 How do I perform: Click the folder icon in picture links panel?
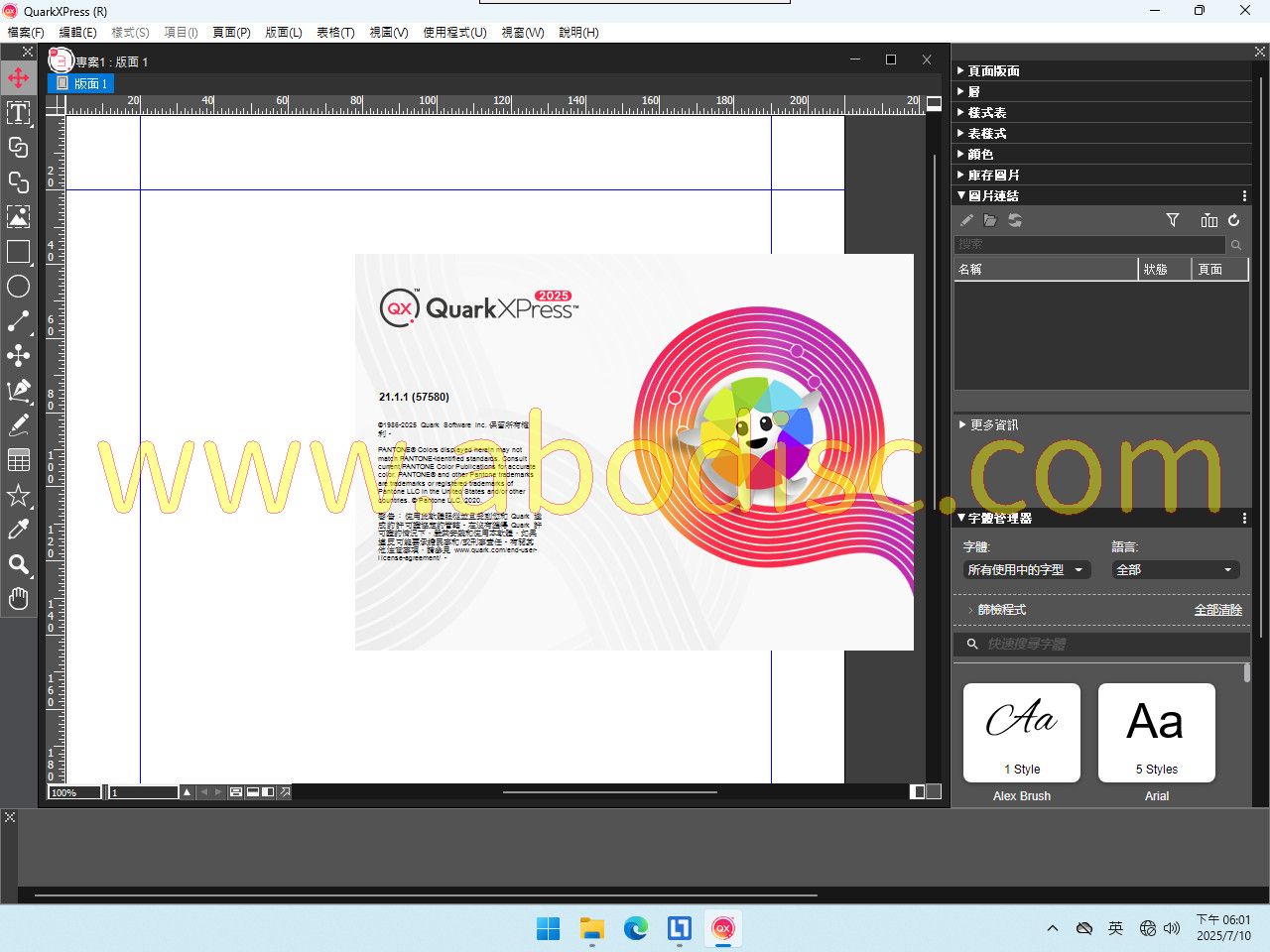click(990, 220)
